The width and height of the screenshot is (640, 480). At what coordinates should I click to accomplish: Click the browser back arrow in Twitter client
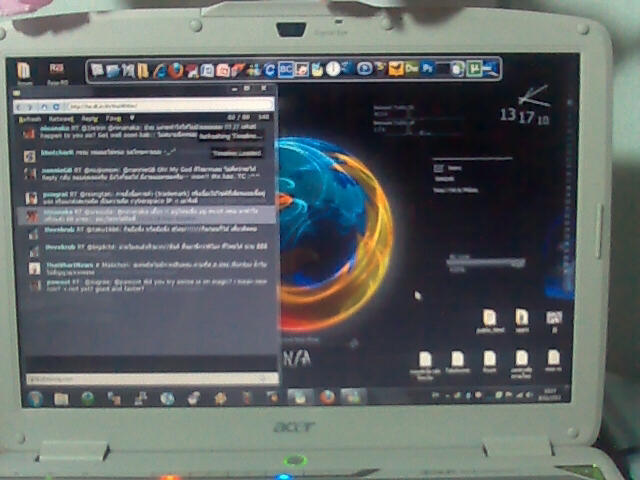pyautogui.click(x=20, y=107)
